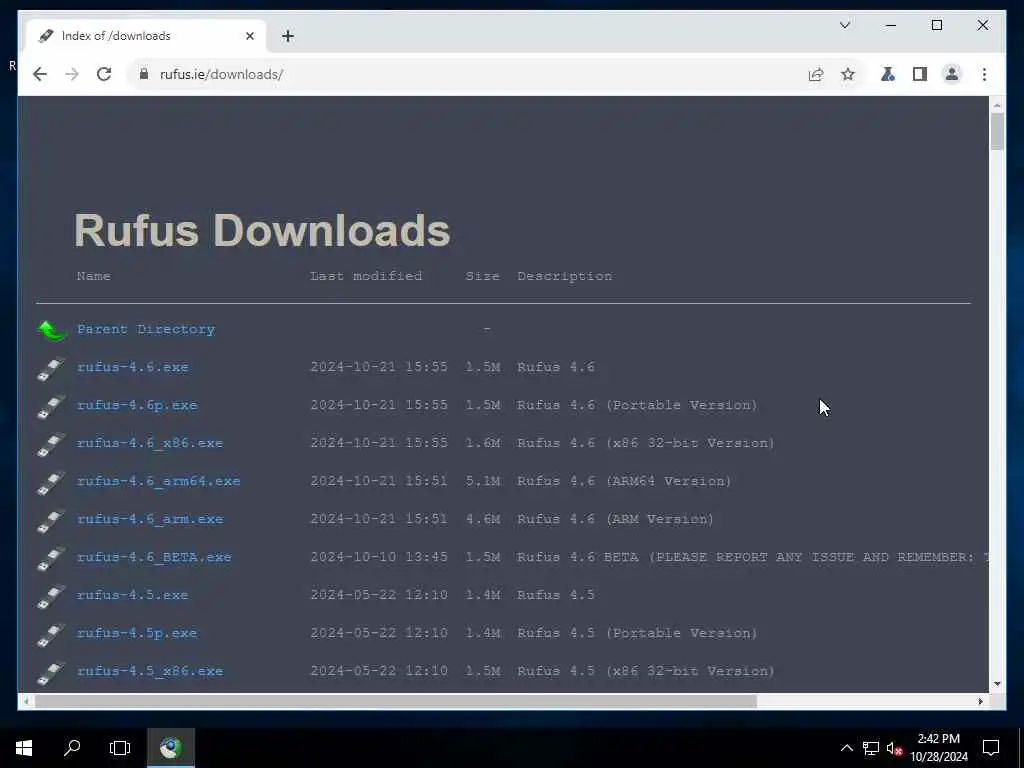Click the lock icon in address bar
This screenshot has height=768, width=1024.
(144, 74)
